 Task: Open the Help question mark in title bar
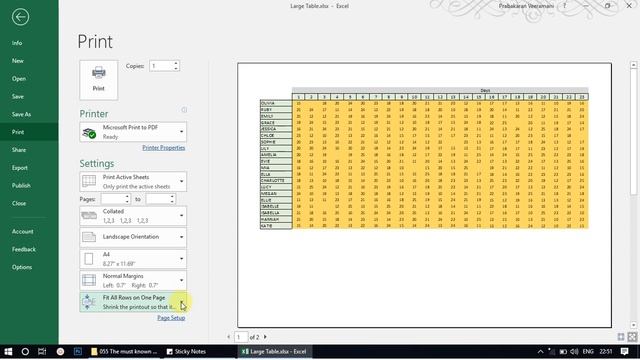point(565,6)
